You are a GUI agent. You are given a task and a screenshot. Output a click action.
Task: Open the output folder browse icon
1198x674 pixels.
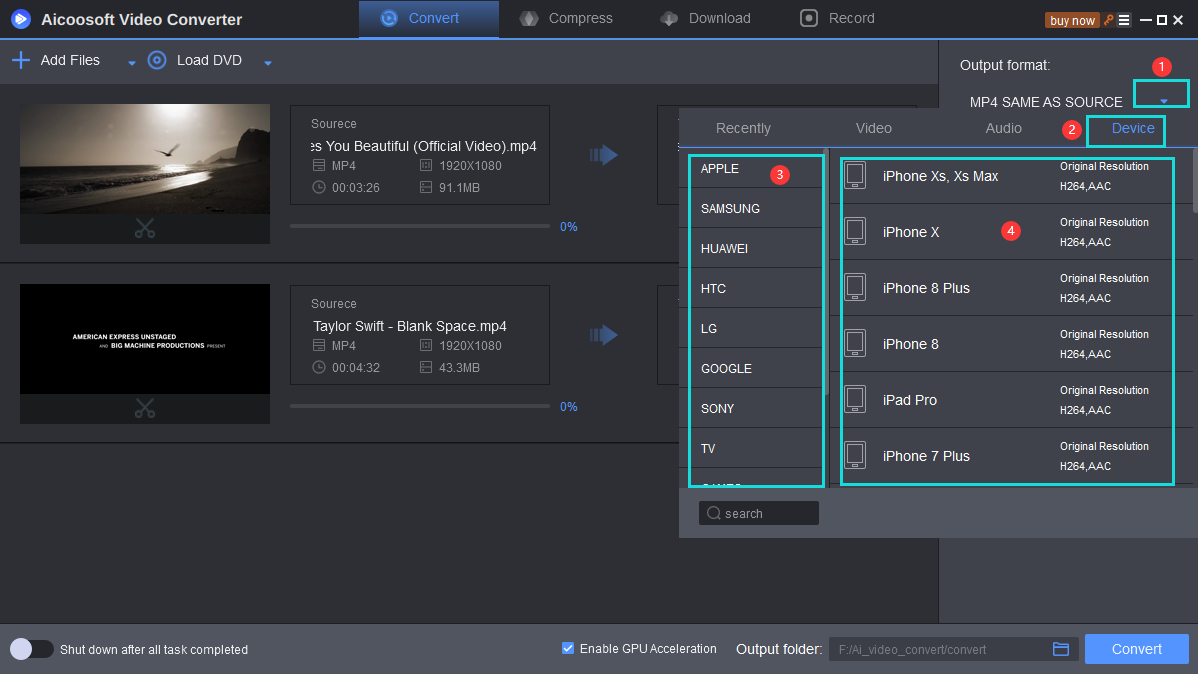tap(1060, 649)
